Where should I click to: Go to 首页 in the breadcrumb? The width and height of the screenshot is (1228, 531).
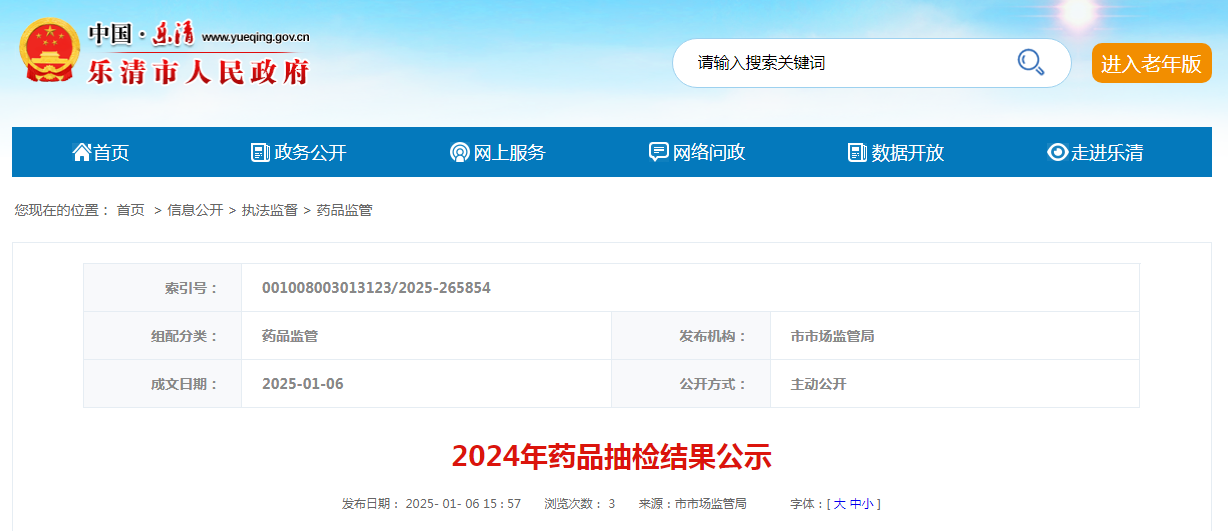[x=130, y=210]
